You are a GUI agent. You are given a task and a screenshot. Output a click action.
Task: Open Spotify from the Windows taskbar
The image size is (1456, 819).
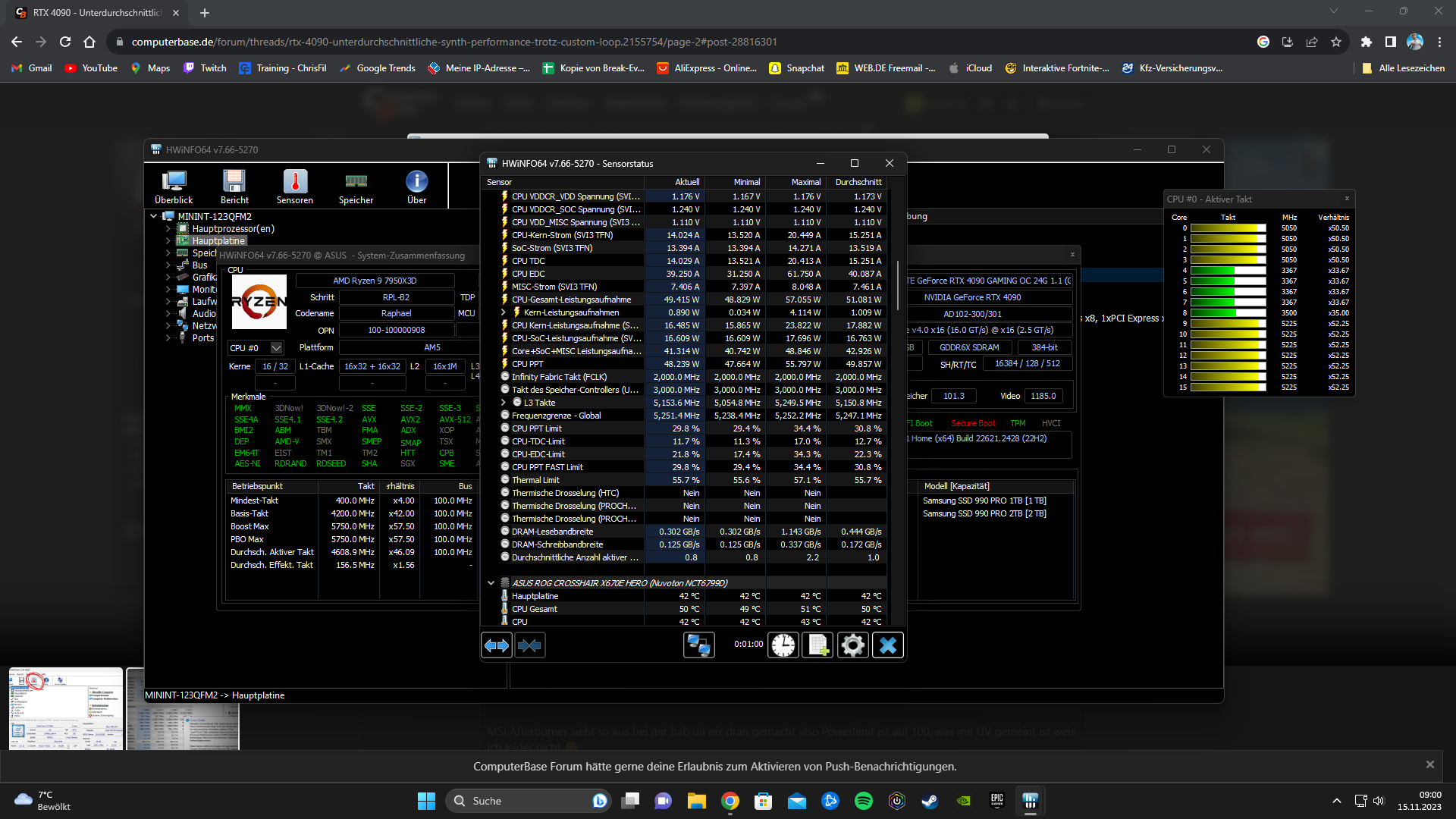click(x=863, y=801)
